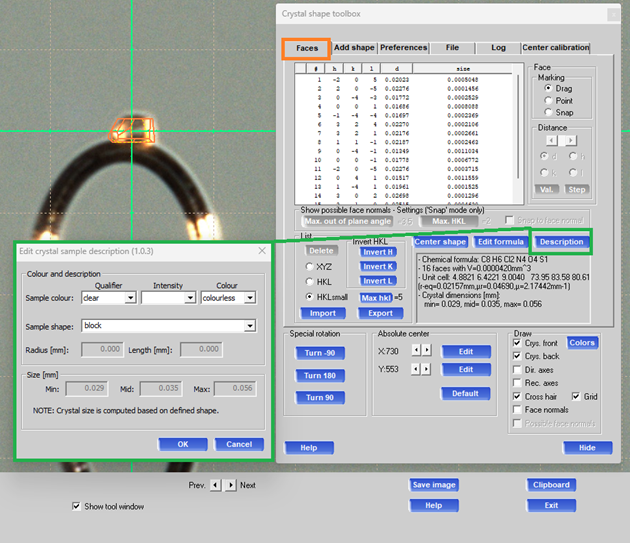Open the Center calibration tab

point(555,47)
